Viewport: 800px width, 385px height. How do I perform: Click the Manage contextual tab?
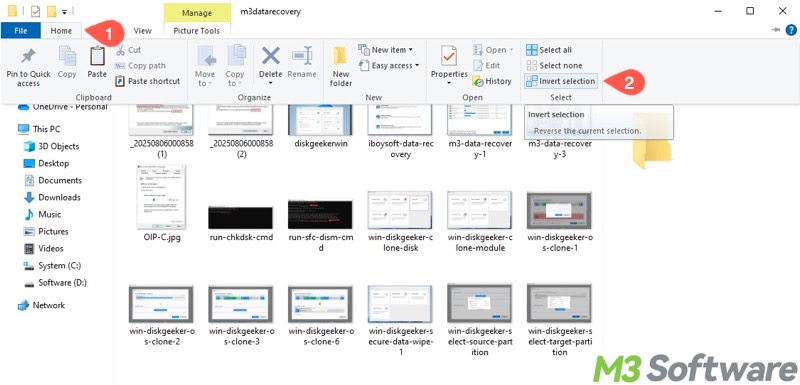[197, 12]
